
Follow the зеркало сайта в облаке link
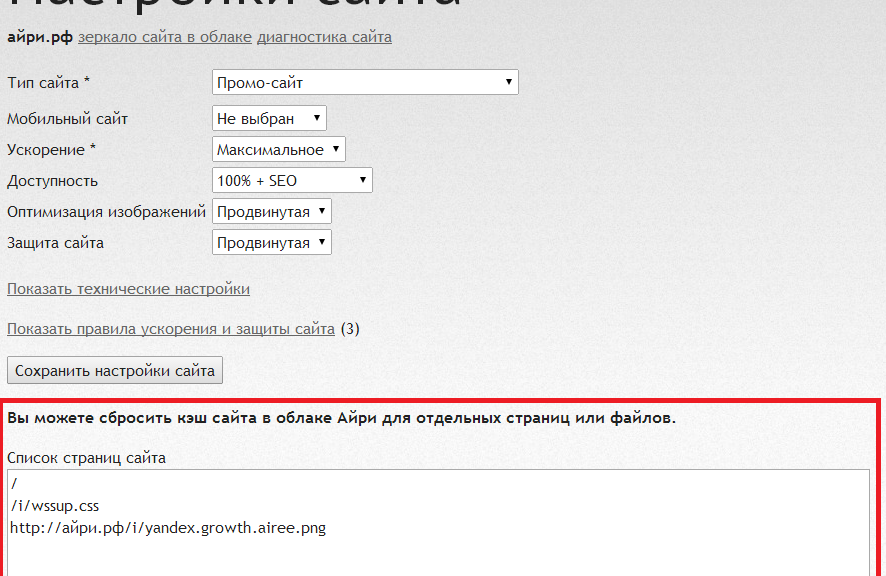(165, 37)
